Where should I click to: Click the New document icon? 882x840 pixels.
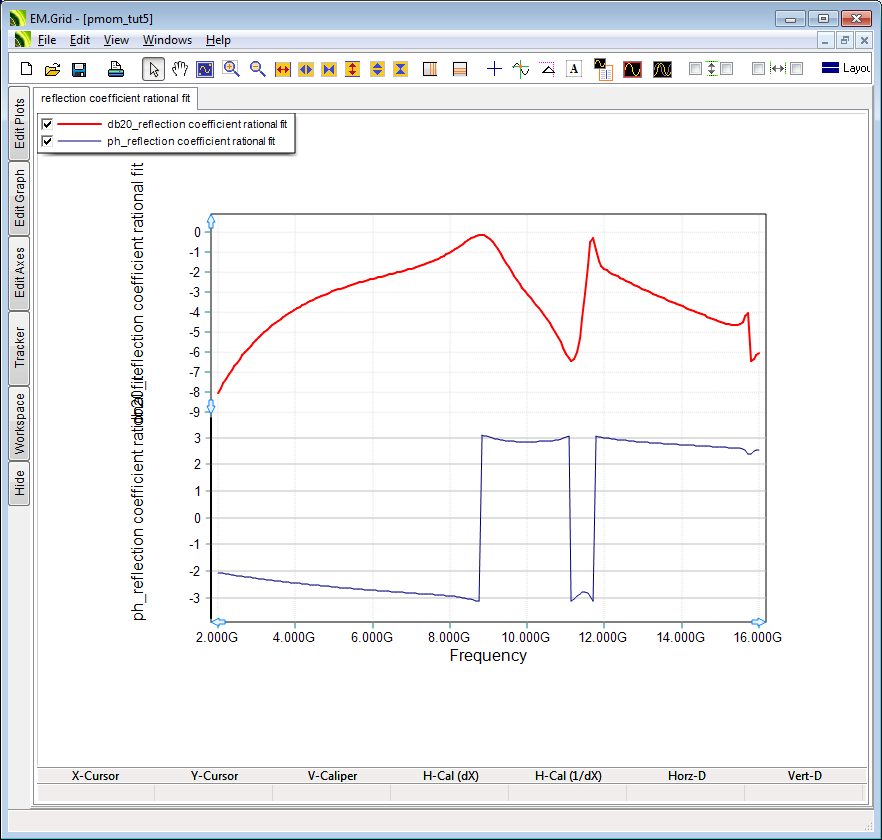click(x=27, y=69)
